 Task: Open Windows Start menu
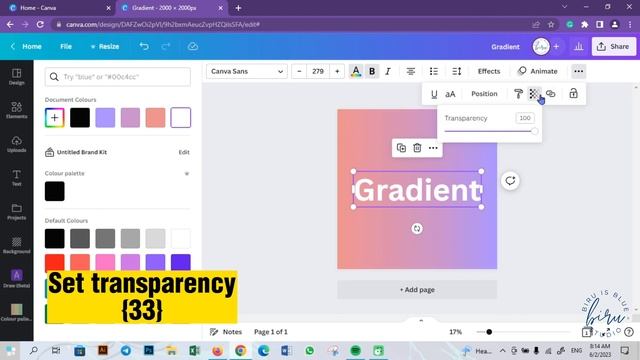(x=11, y=351)
